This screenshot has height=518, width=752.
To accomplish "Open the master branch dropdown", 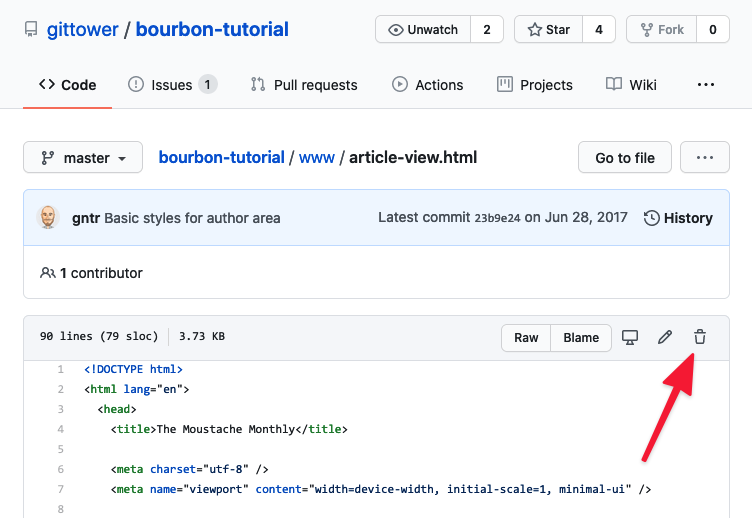I will click(83, 158).
